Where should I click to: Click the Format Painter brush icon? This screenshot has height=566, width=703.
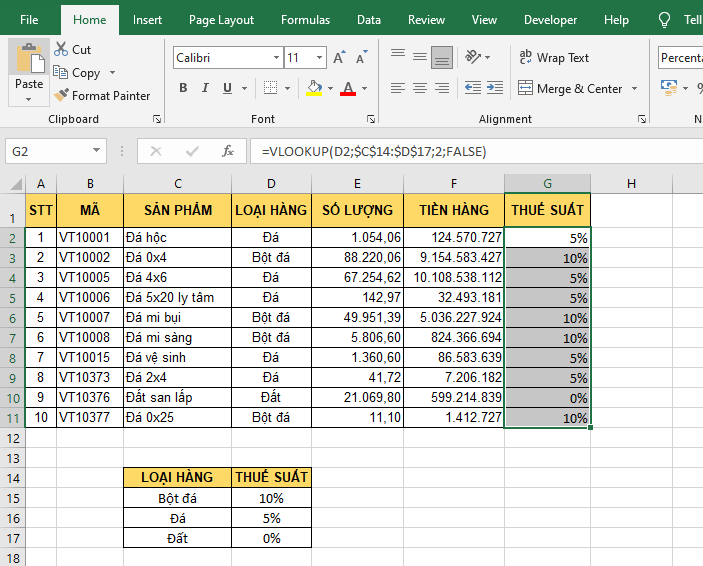(61, 96)
